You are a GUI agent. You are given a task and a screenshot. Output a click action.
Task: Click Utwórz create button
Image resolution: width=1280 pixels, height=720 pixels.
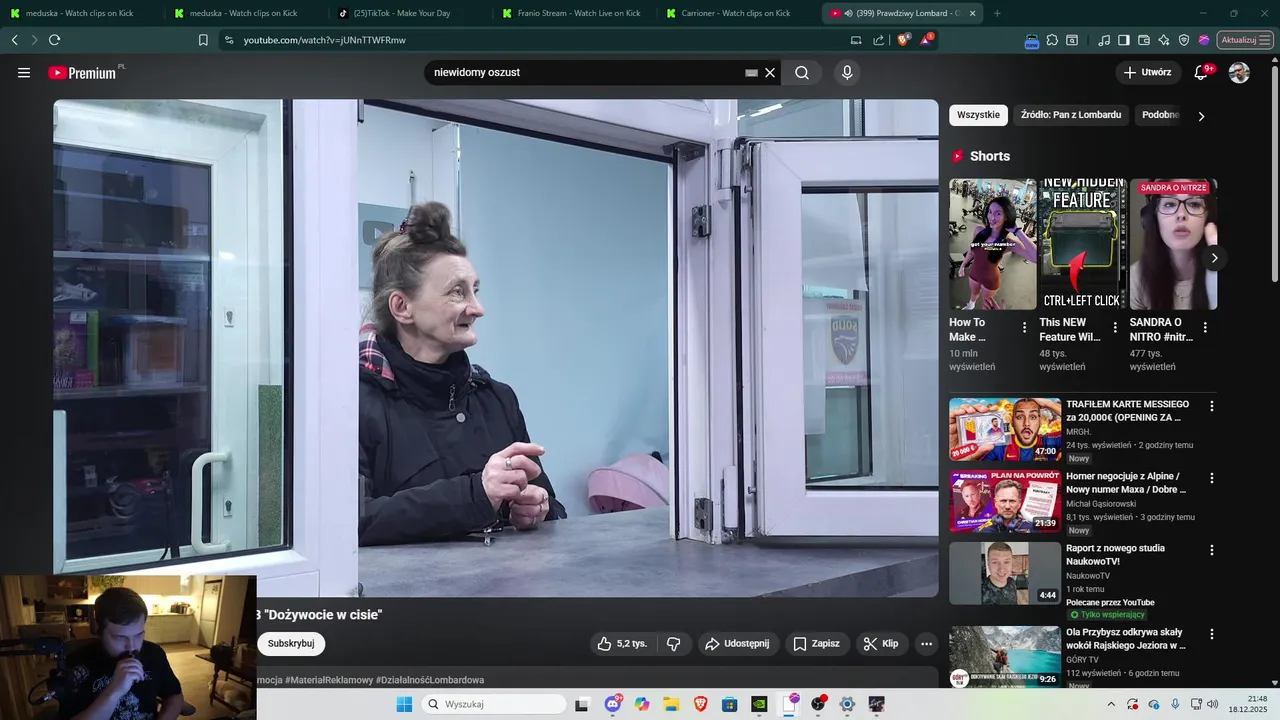coord(1147,73)
